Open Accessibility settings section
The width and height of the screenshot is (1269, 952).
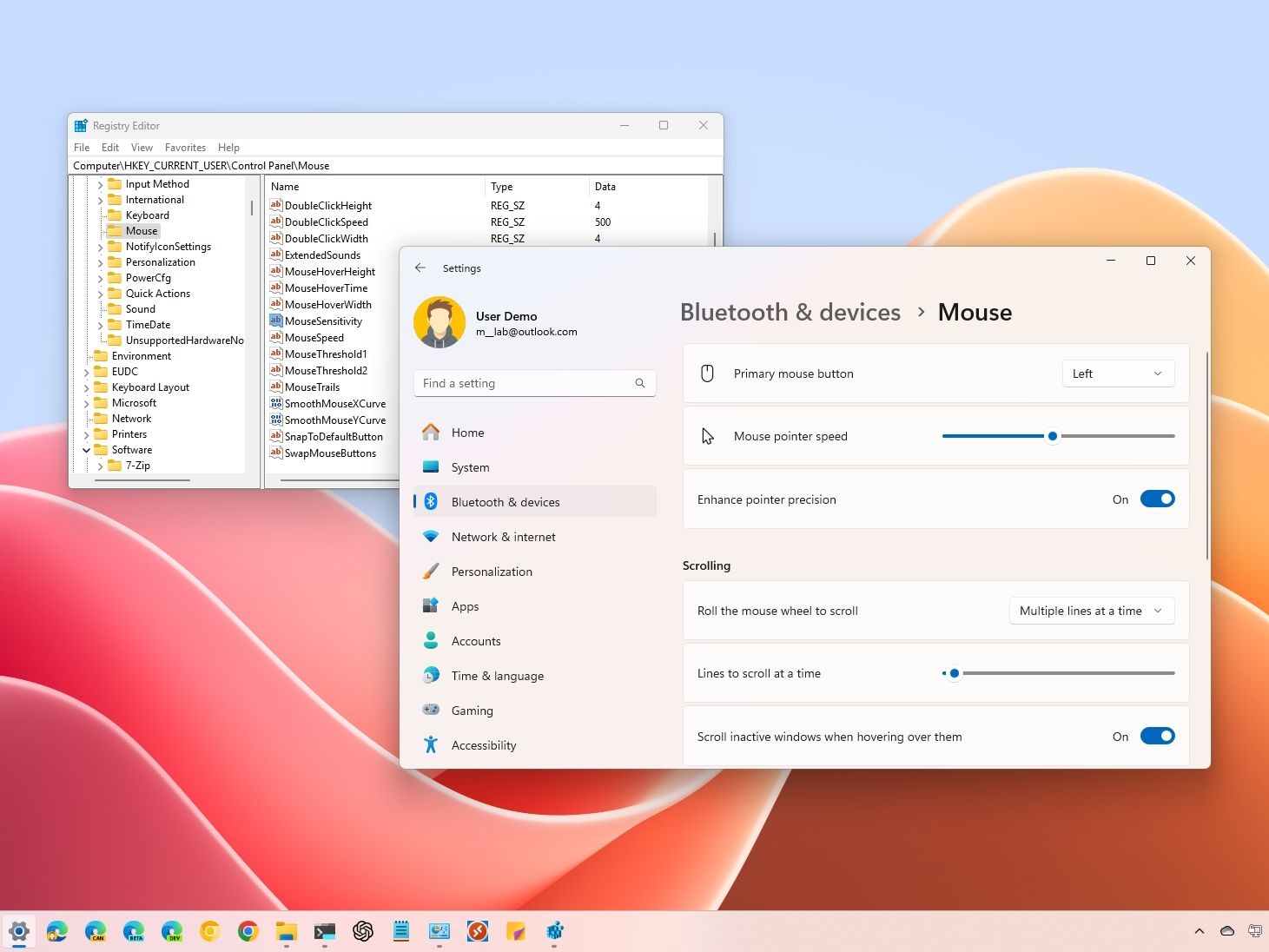(x=483, y=745)
